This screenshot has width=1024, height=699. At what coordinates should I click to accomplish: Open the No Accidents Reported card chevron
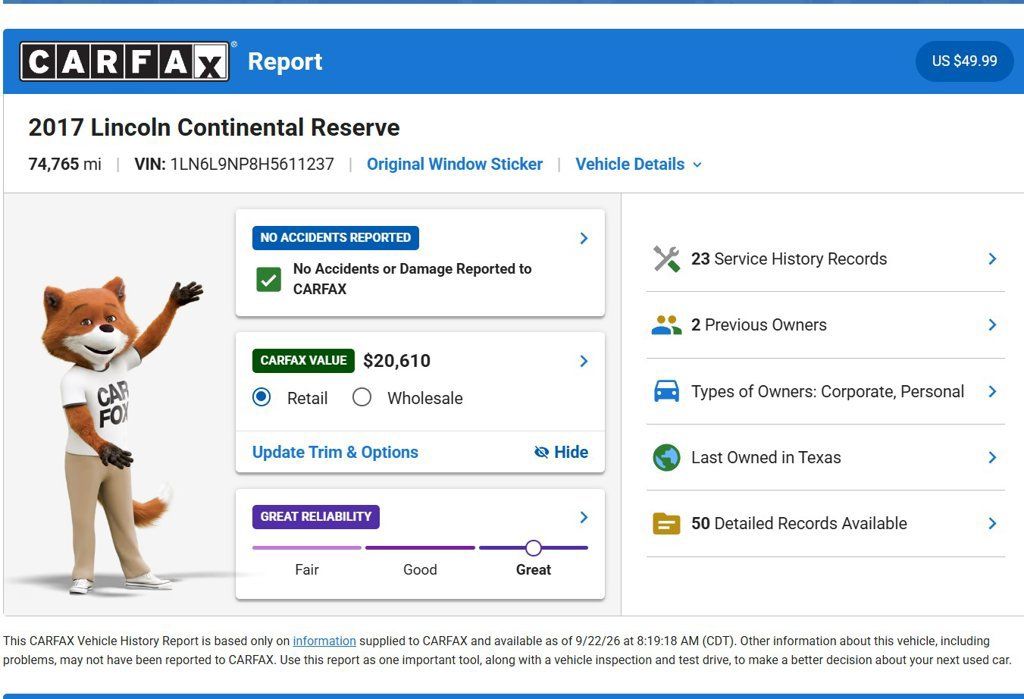point(584,238)
